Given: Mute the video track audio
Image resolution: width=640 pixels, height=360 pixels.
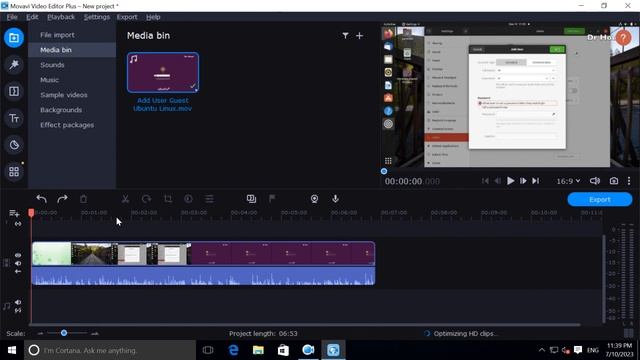Looking at the screenshot, I should click(x=18, y=263).
